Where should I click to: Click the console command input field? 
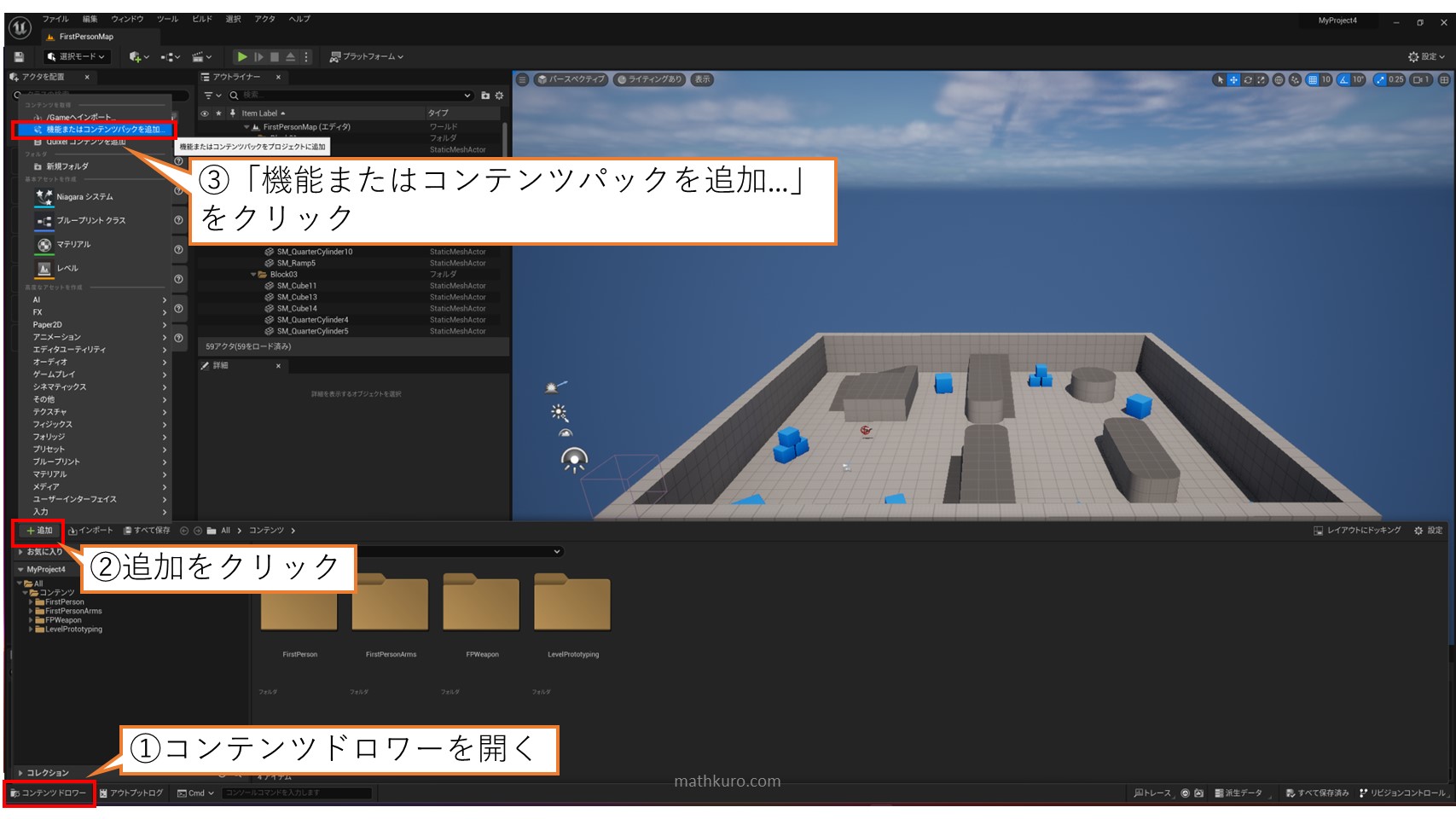tap(297, 793)
